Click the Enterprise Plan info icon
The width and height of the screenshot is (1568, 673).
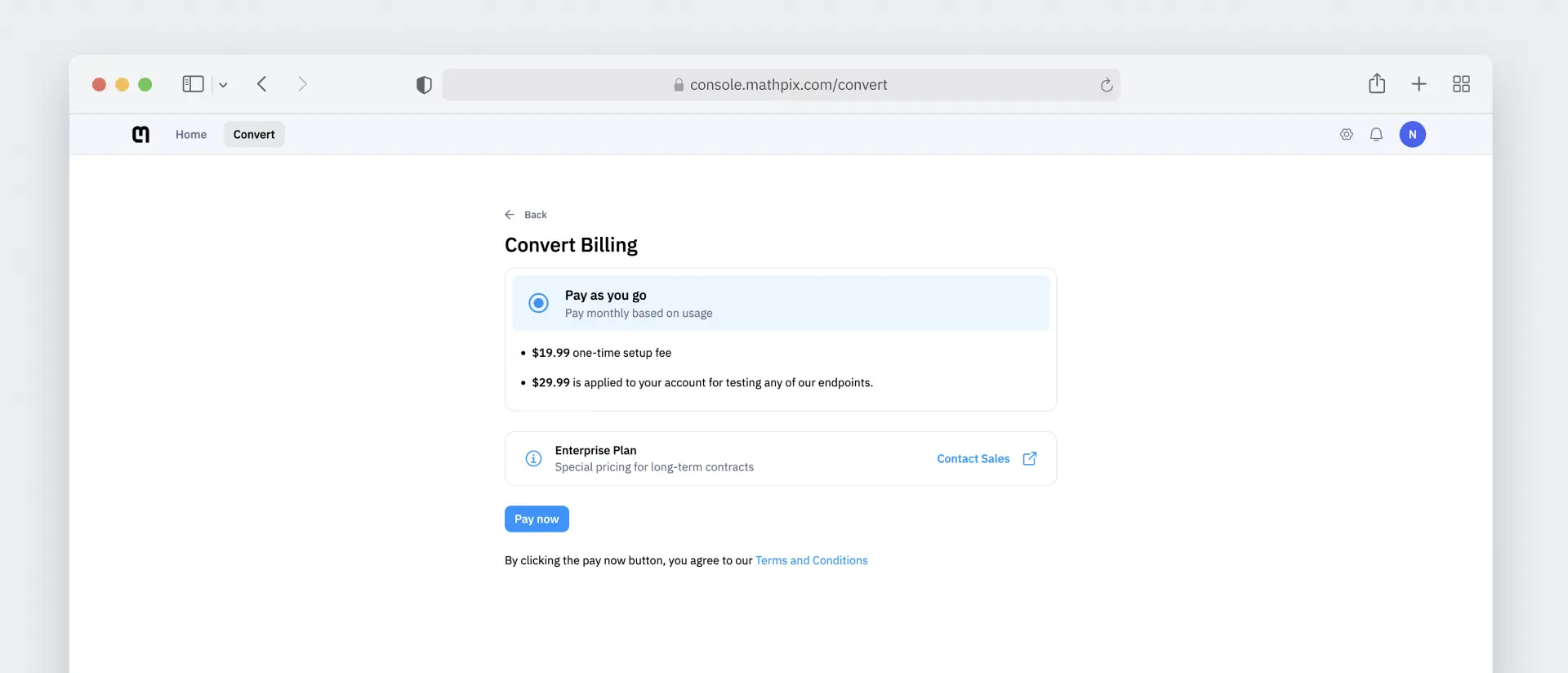coord(533,458)
